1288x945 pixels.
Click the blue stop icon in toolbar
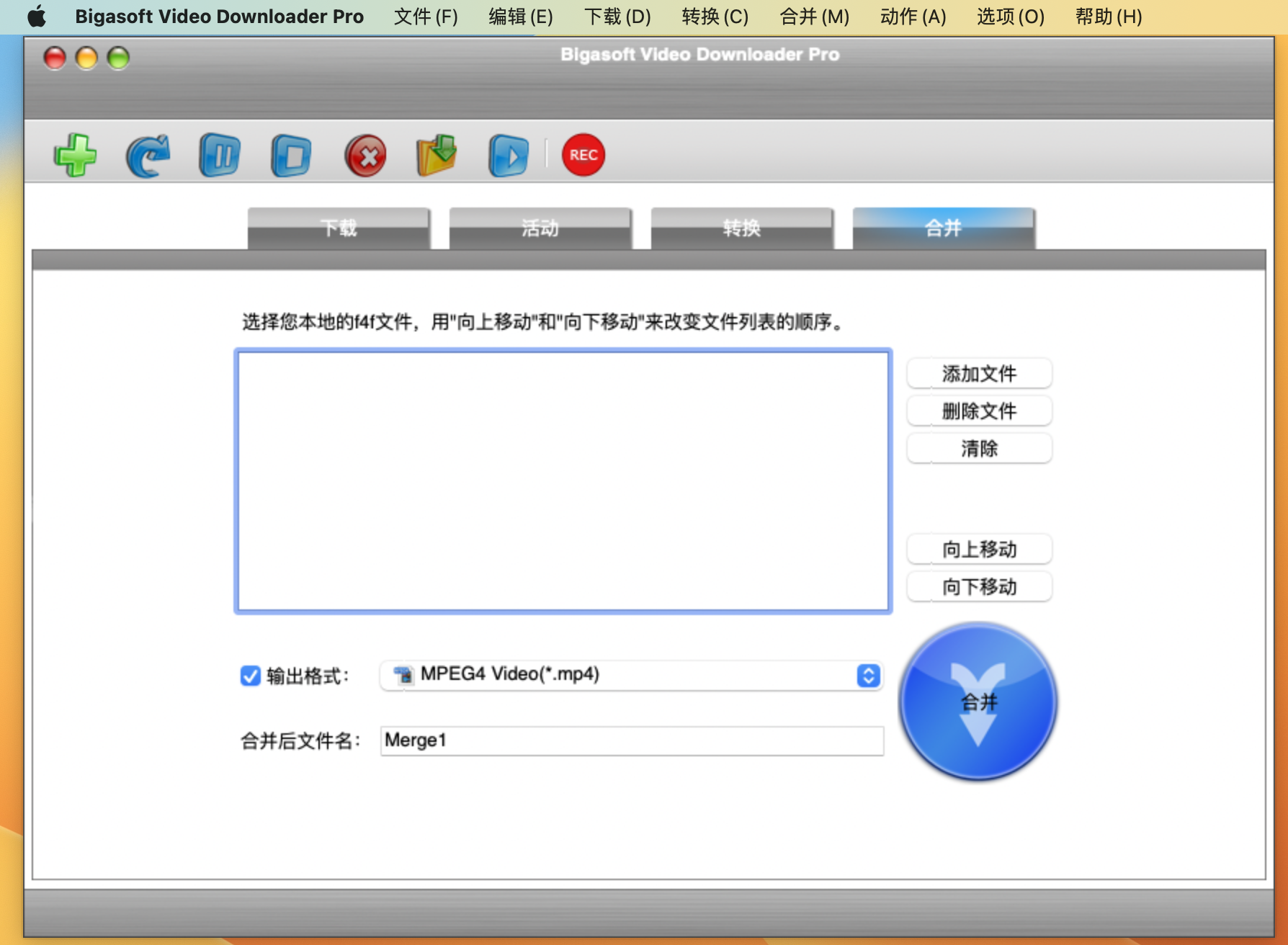(x=292, y=155)
